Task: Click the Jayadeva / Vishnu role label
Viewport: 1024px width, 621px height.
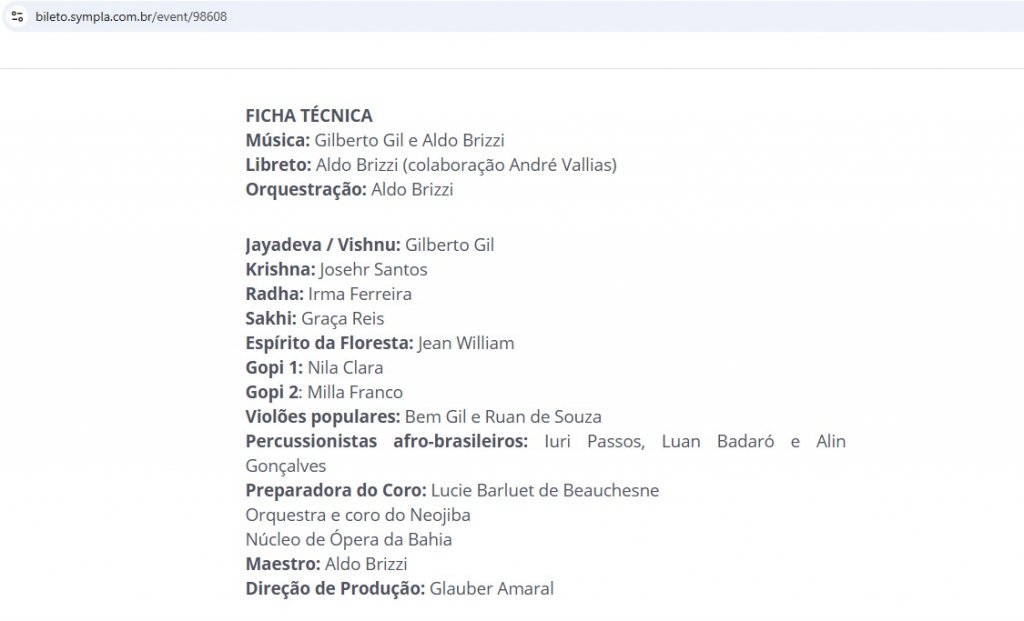Action: point(322,245)
